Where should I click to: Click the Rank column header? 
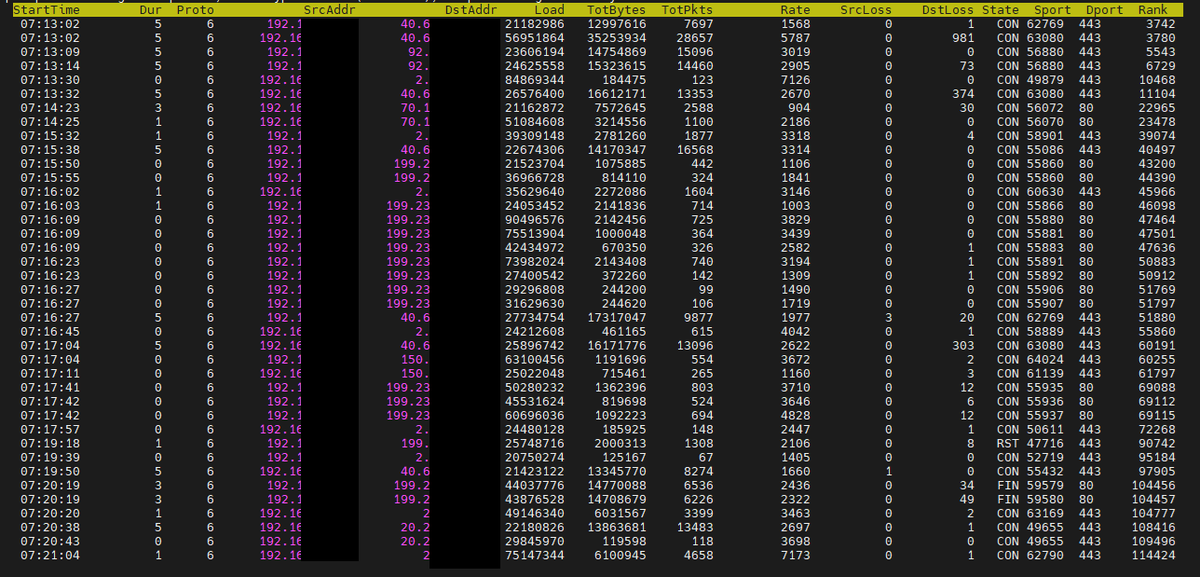pos(1153,9)
